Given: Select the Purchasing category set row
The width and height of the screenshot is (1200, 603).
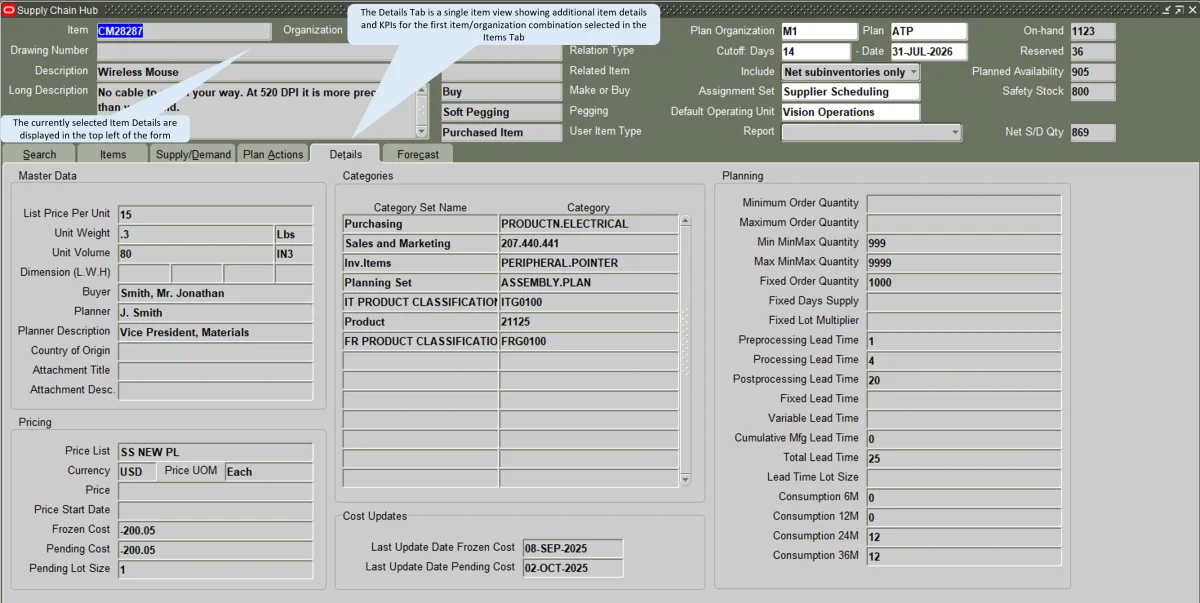Looking at the screenshot, I should point(420,224).
